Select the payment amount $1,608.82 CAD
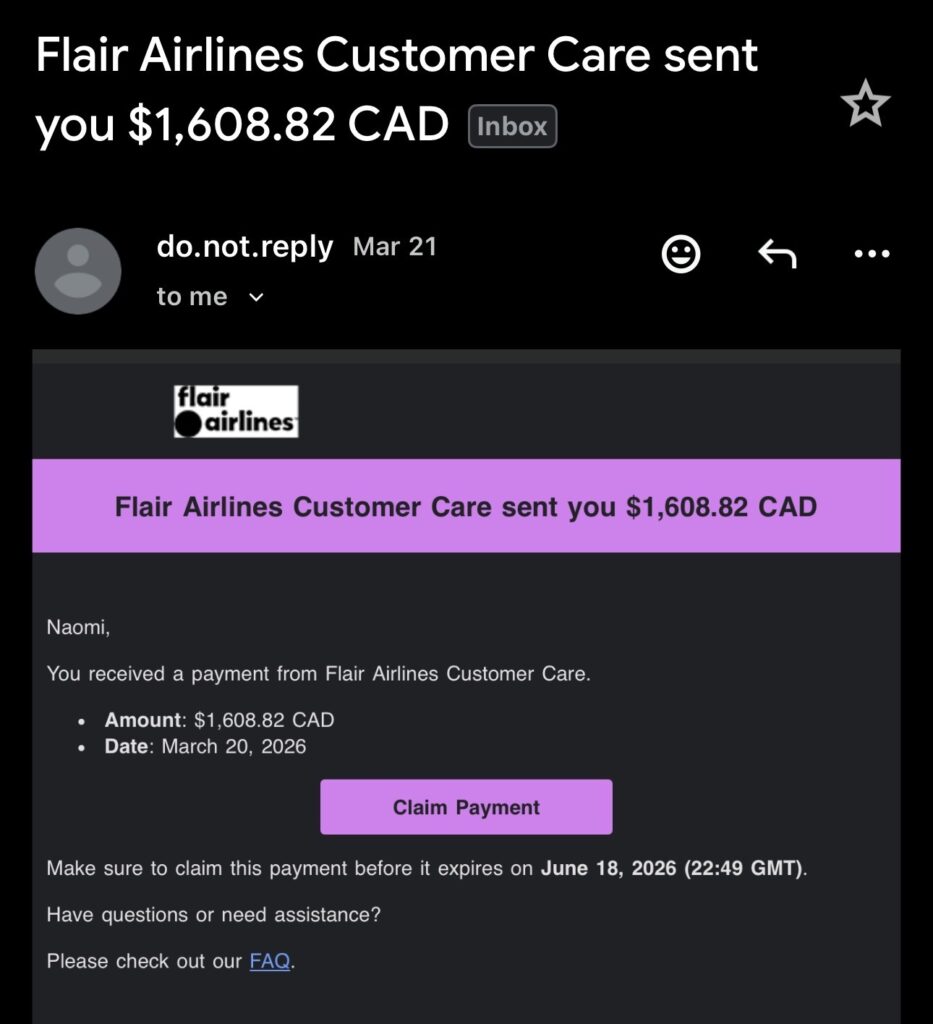The width and height of the screenshot is (933, 1024). click(x=270, y=720)
